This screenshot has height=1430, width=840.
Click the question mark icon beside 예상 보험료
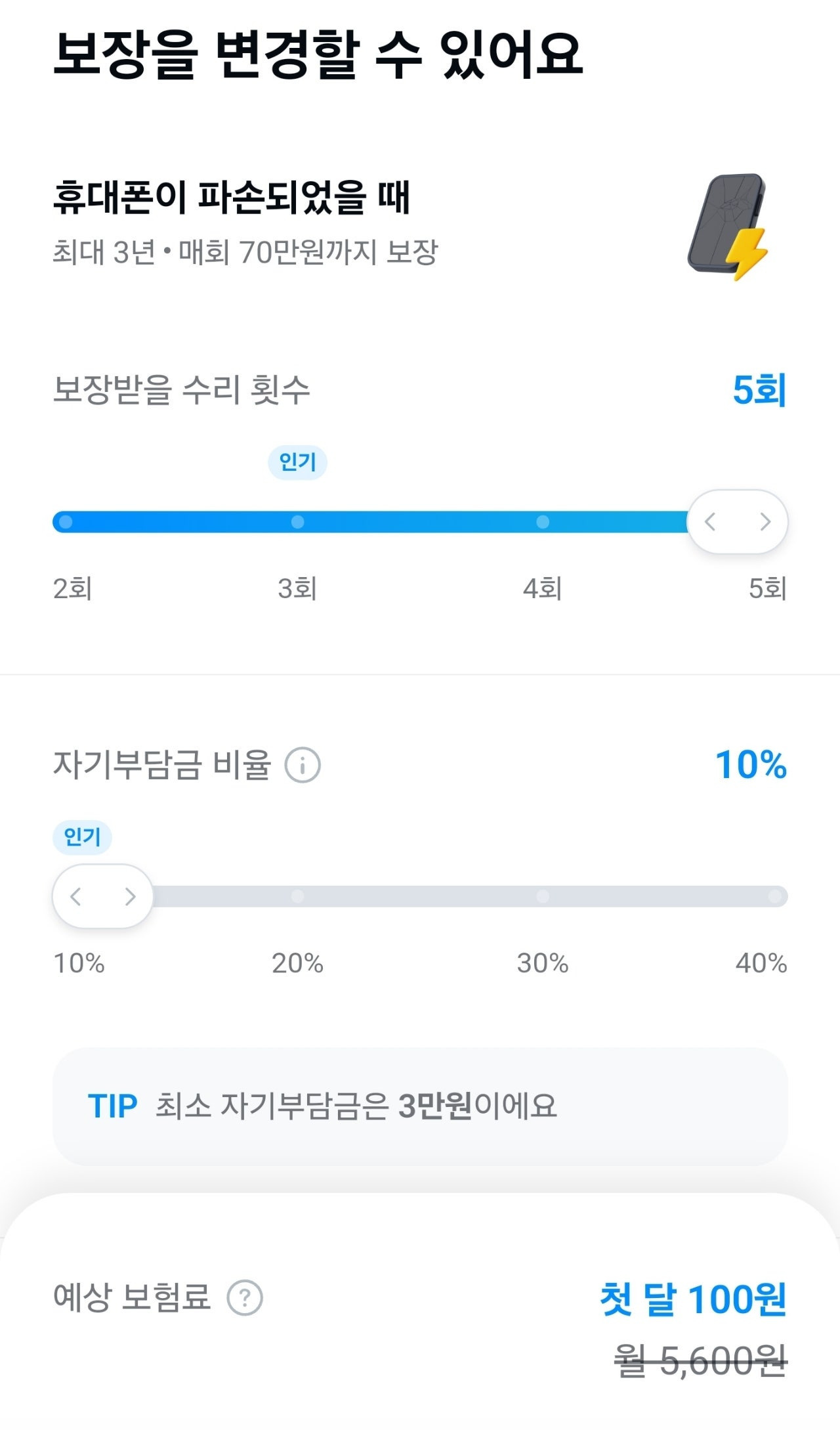(x=245, y=1297)
